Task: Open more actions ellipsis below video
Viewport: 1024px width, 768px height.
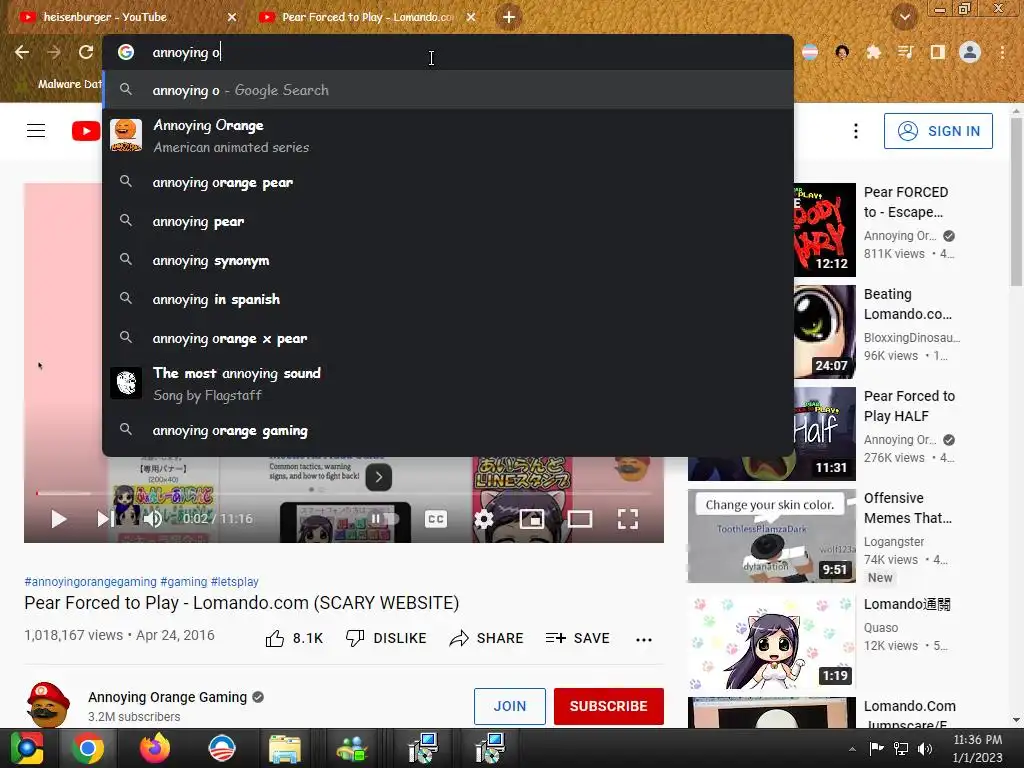Action: coord(644,640)
